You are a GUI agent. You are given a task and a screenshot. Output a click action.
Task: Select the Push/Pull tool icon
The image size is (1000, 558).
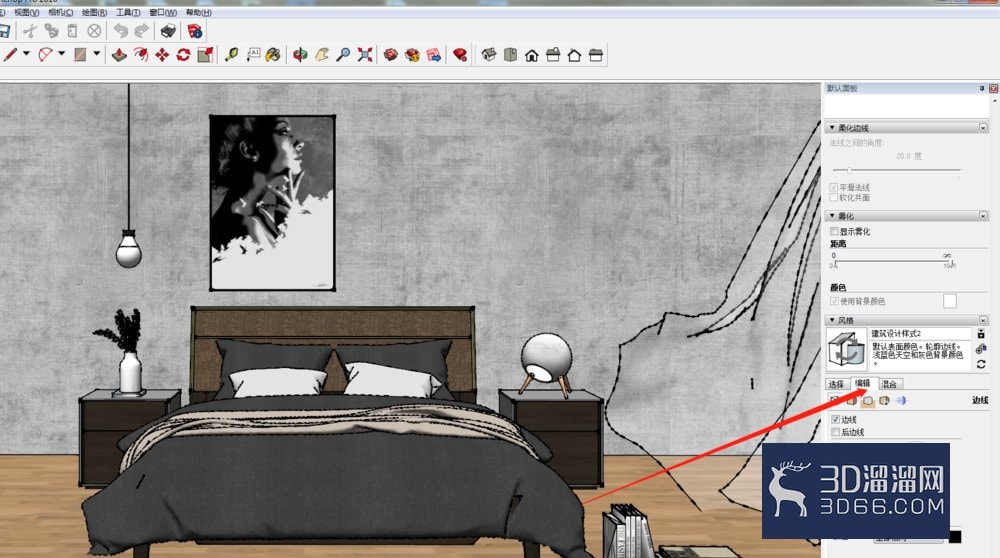[119, 55]
